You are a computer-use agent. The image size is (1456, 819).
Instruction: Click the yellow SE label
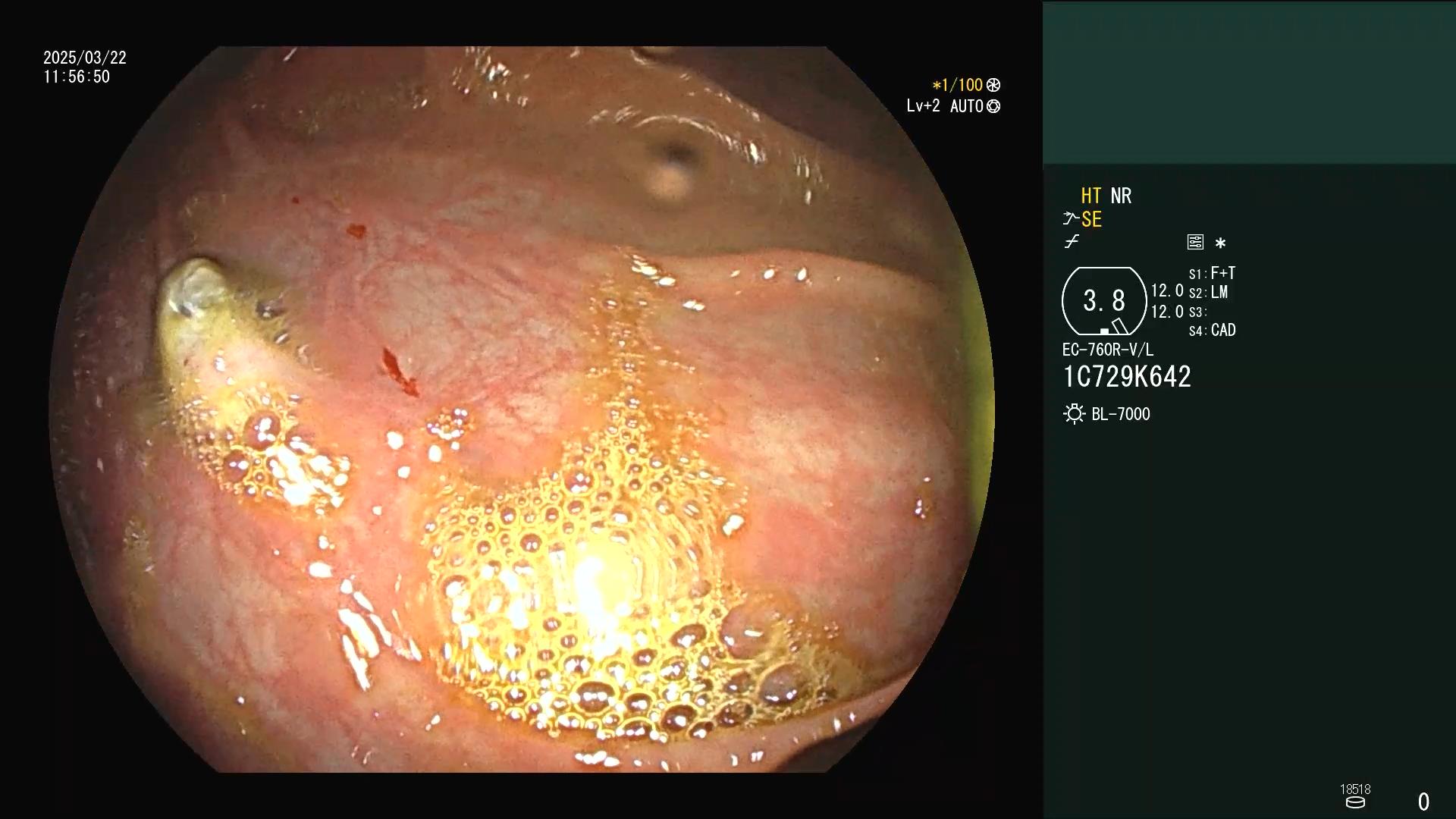[1091, 219]
